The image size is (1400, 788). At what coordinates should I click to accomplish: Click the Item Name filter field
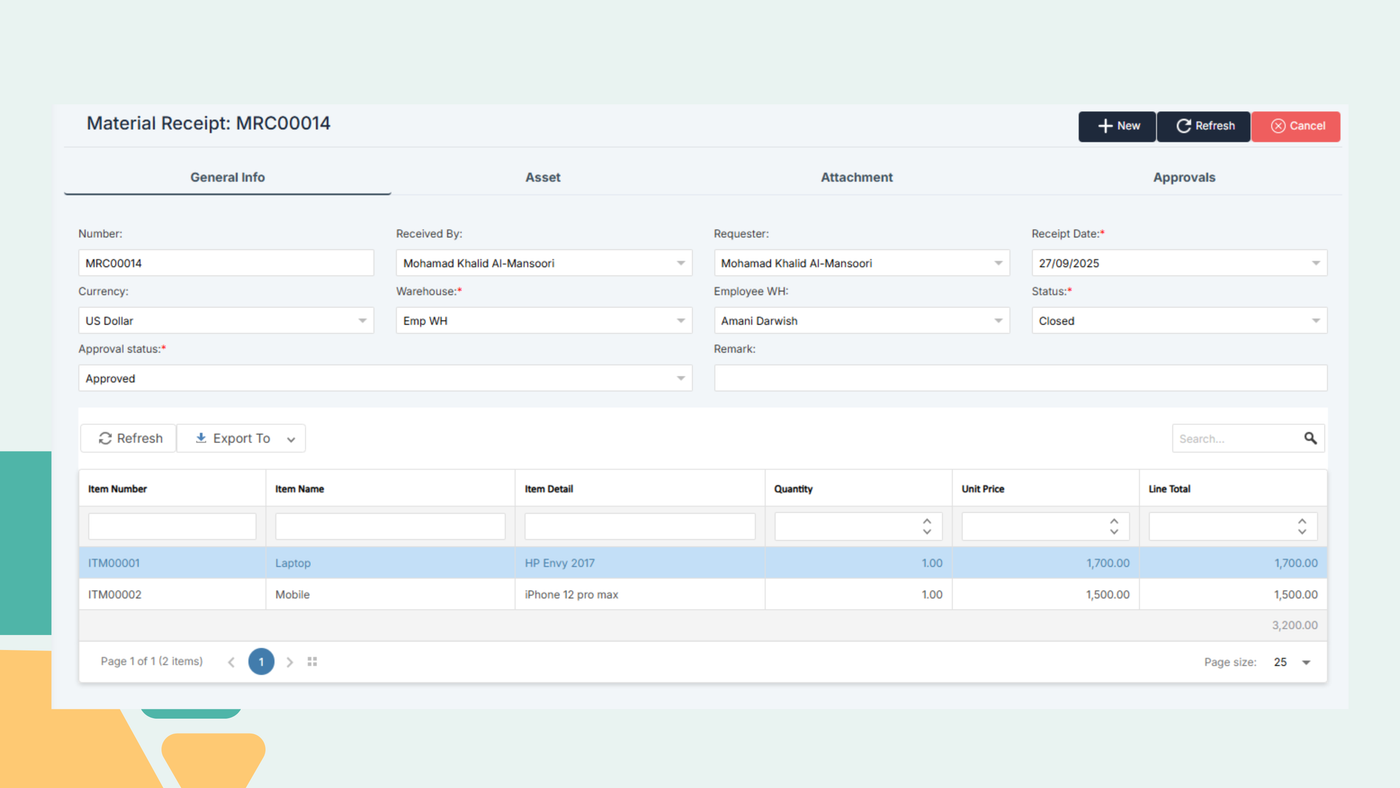coord(390,526)
